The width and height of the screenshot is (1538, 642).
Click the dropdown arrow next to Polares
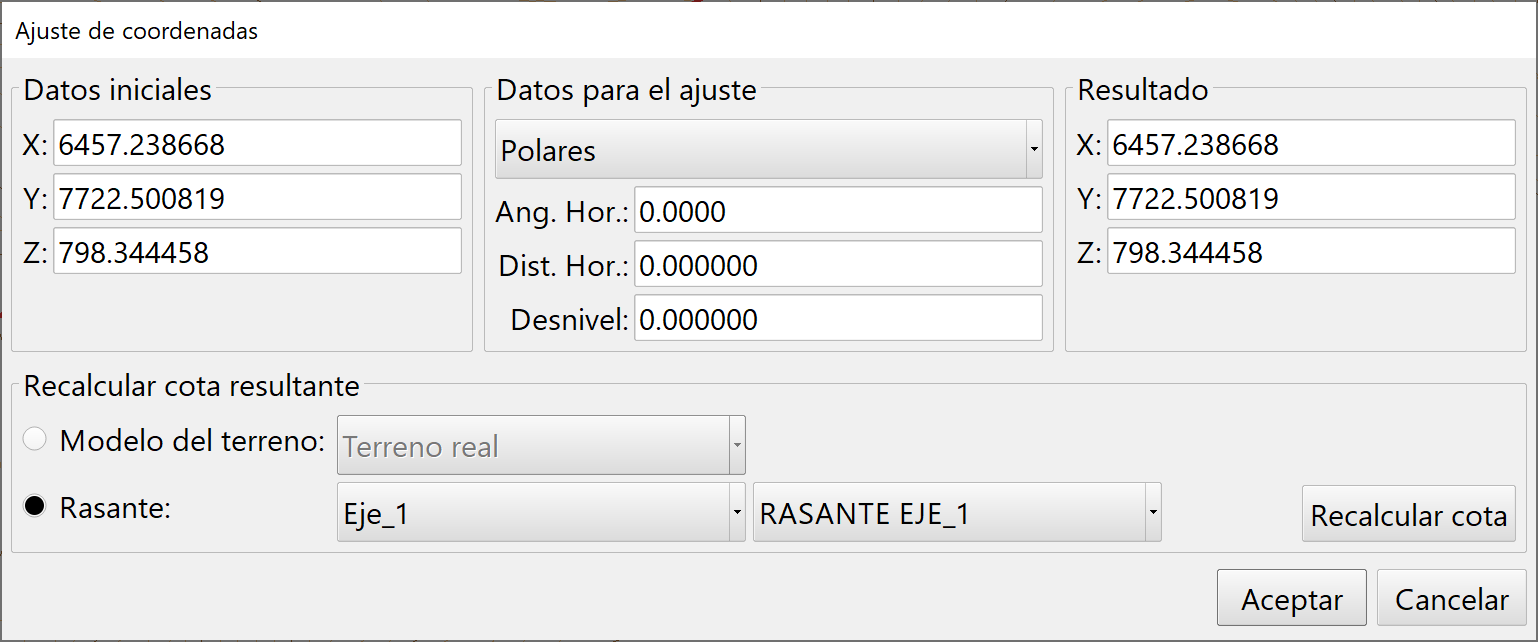tap(1034, 149)
